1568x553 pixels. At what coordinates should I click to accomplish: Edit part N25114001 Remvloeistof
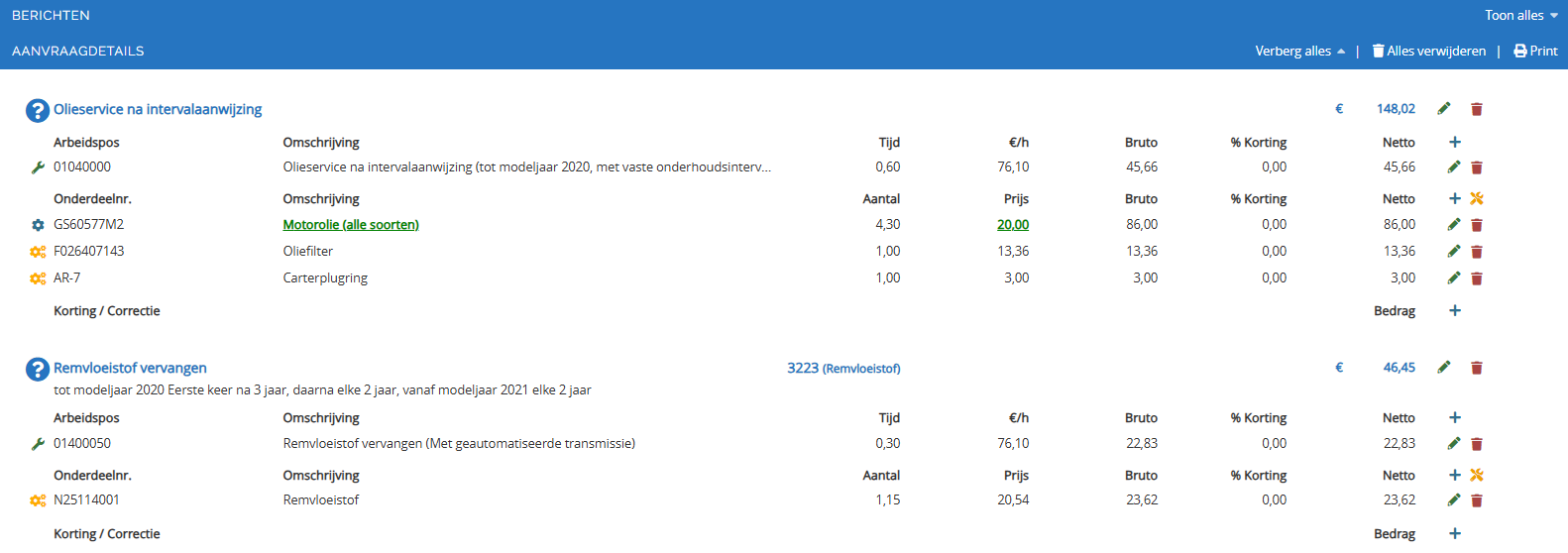(x=1454, y=500)
